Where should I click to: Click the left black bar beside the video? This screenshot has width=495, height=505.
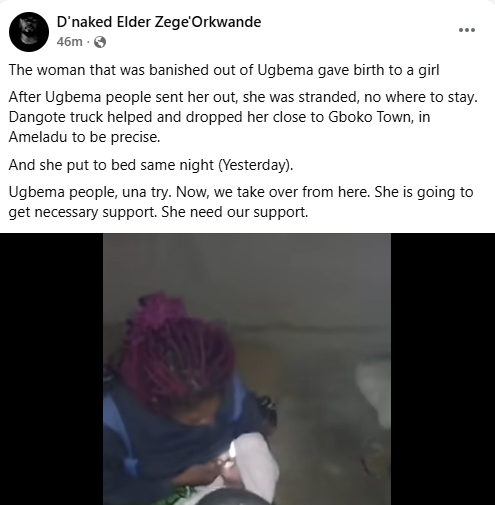[51, 369]
